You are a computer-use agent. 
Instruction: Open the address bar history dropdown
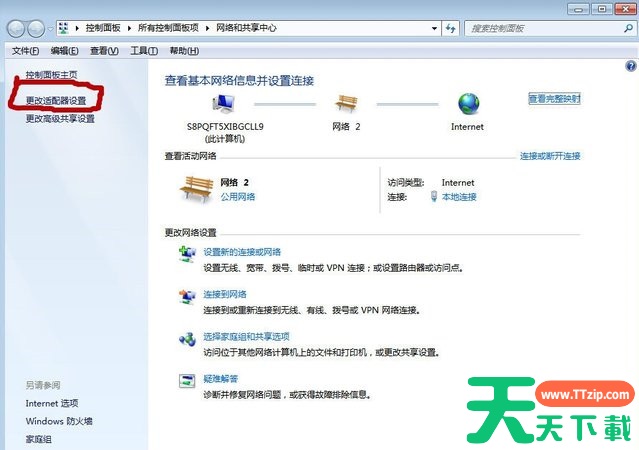point(434,29)
